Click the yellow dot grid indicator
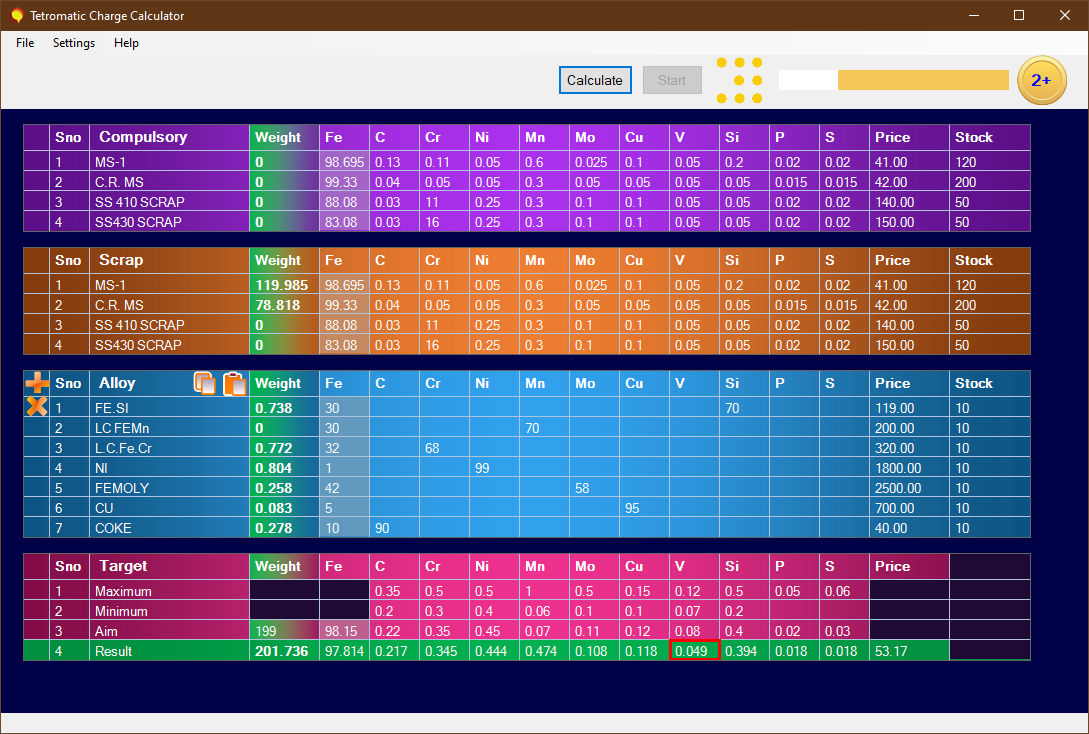 point(740,79)
